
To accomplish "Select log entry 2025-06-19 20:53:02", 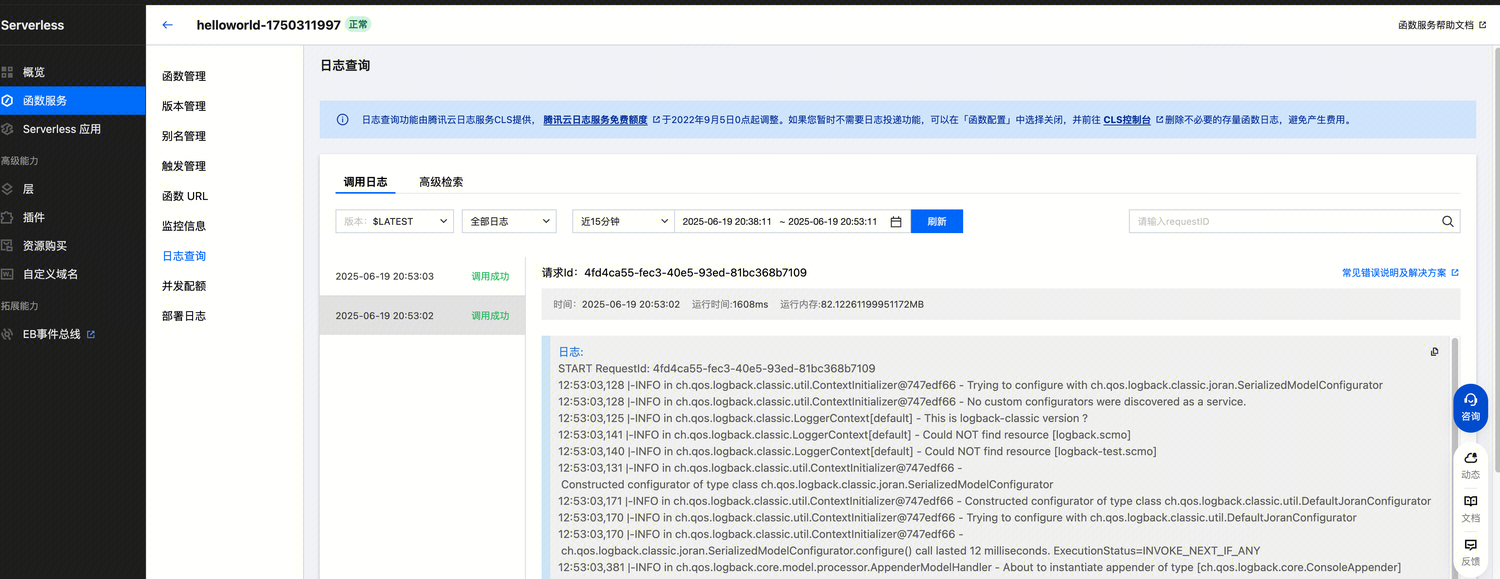I will coord(422,315).
